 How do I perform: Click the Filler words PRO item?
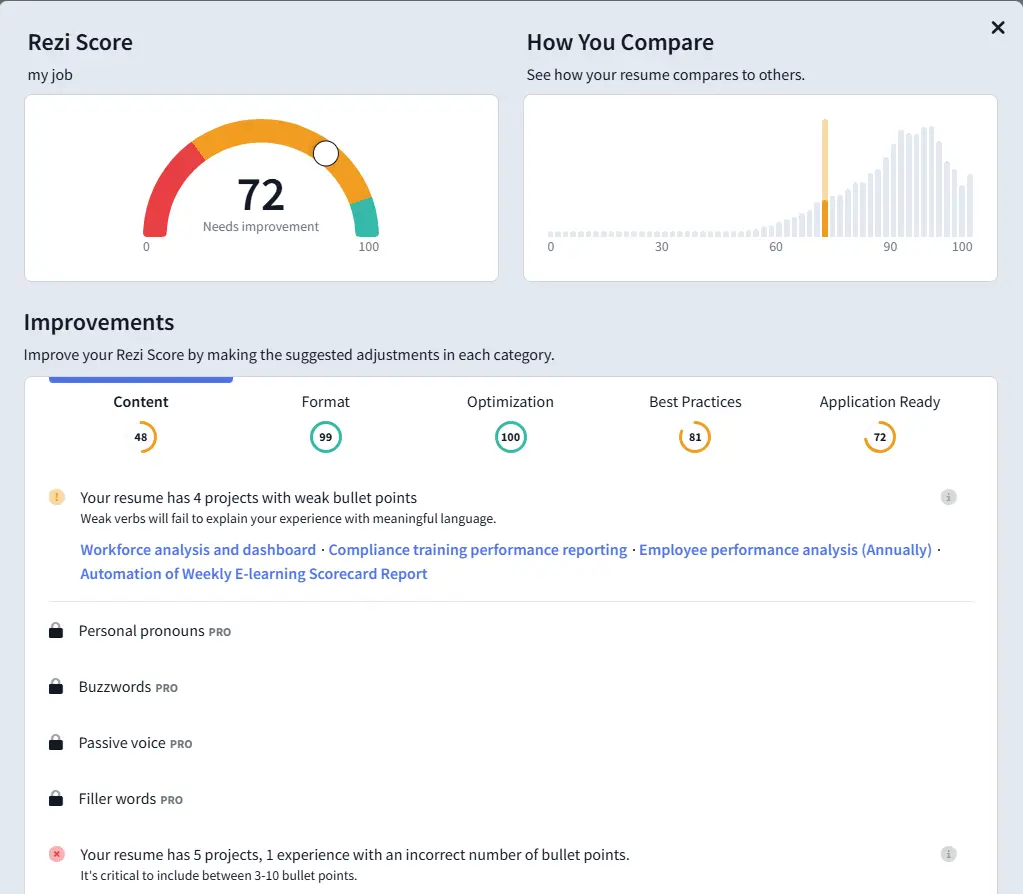(x=130, y=799)
